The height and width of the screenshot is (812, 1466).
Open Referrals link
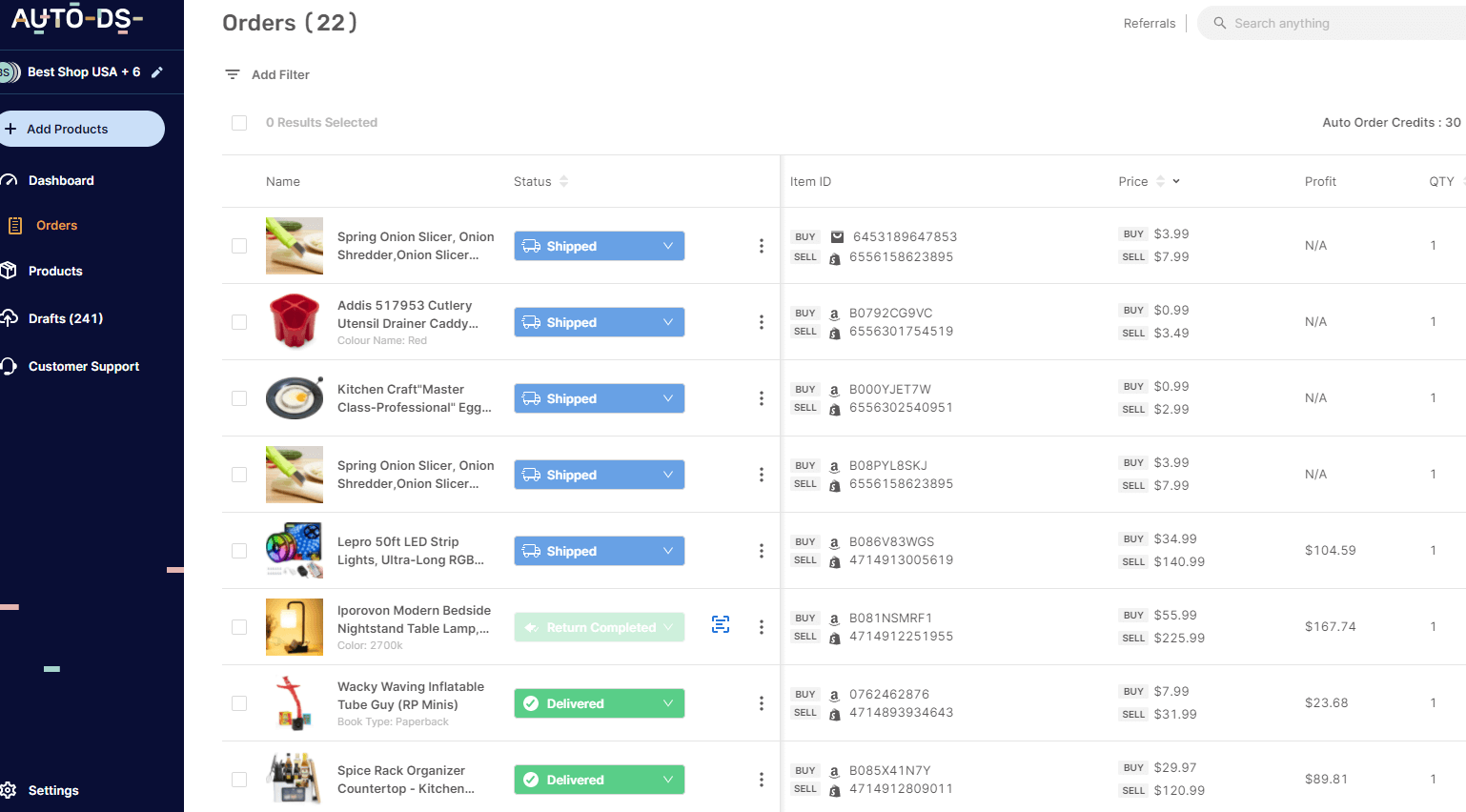(x=1150, y=23)
